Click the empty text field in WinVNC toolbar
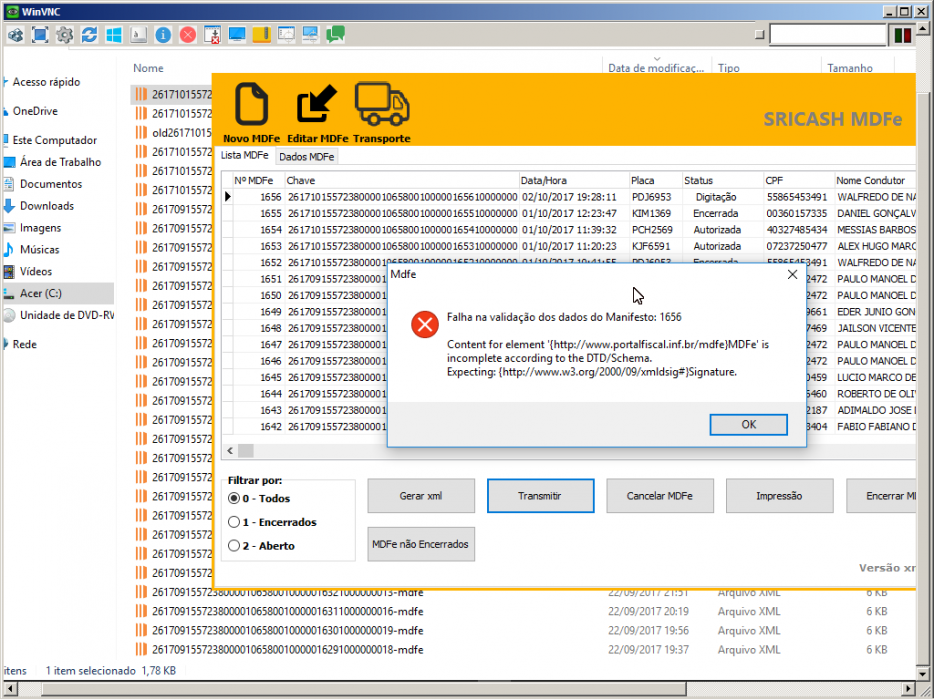Viewport: 934px width, 700px height. pyautogui.click(x=828, y=35)
